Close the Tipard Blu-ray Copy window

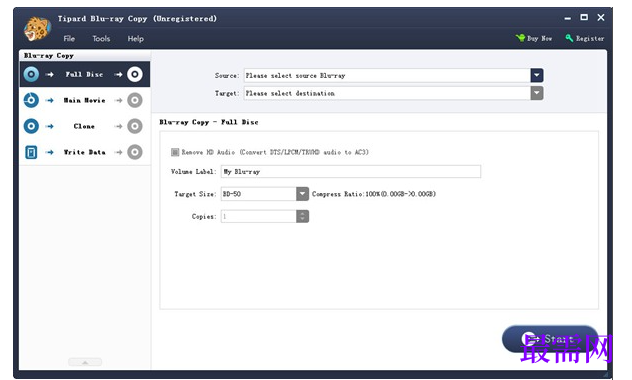[x=601, y=17]
